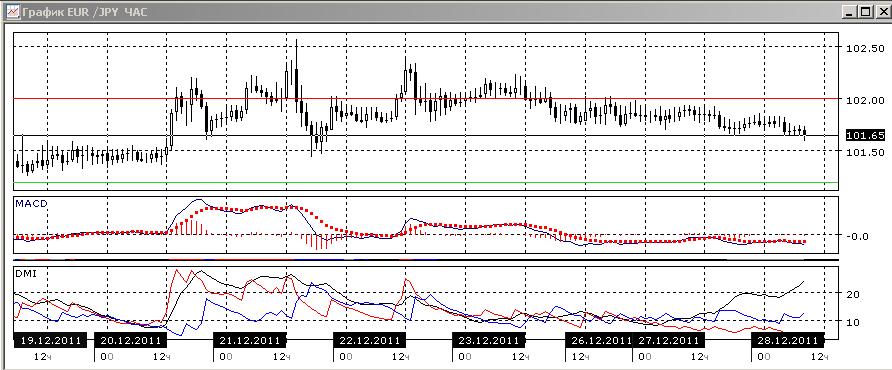Click the chart icon in the title bar
The height and width of the screenshot is (370, 892).
pos(13,11)
